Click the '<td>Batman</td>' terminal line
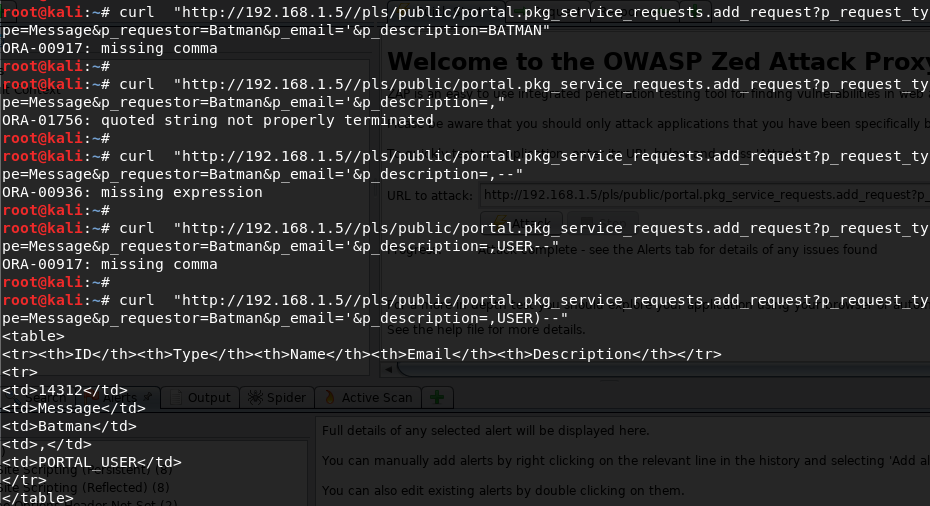This screenshot has height=506, width=930. (69, 426)
